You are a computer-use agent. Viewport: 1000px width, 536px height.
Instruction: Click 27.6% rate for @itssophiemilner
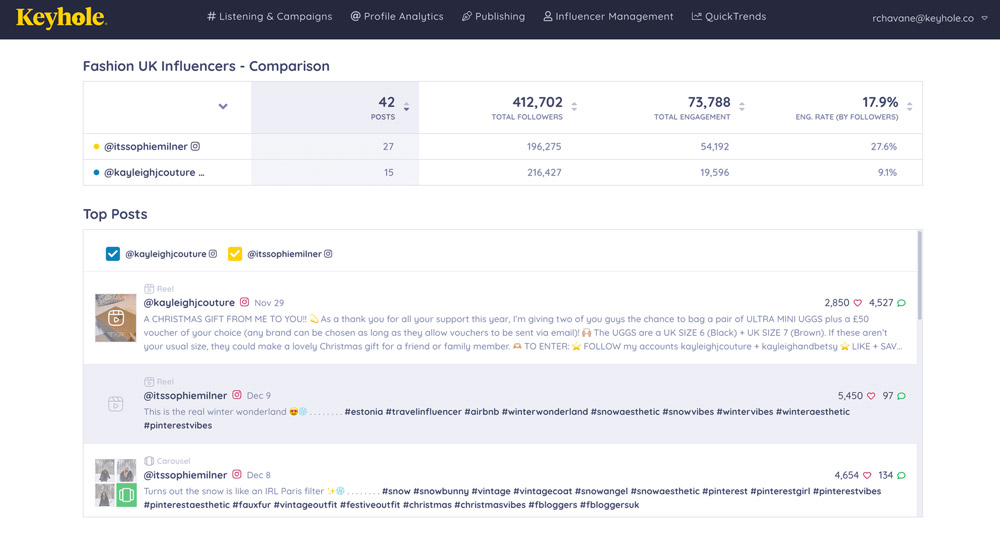coord(884,147)
